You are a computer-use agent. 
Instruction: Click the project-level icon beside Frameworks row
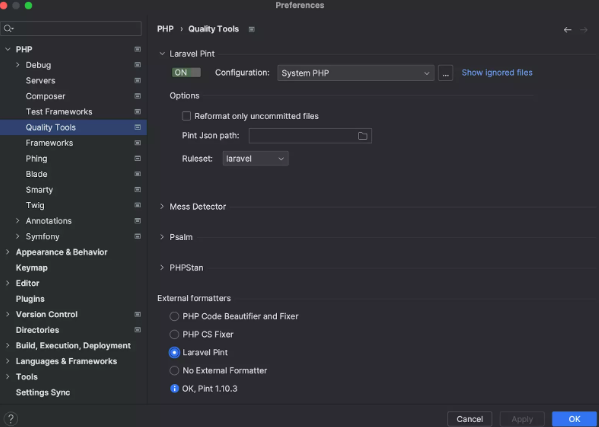[138, 143]
